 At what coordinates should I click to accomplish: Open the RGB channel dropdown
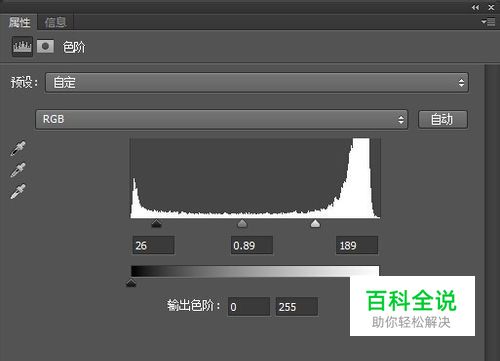[222, 119]
